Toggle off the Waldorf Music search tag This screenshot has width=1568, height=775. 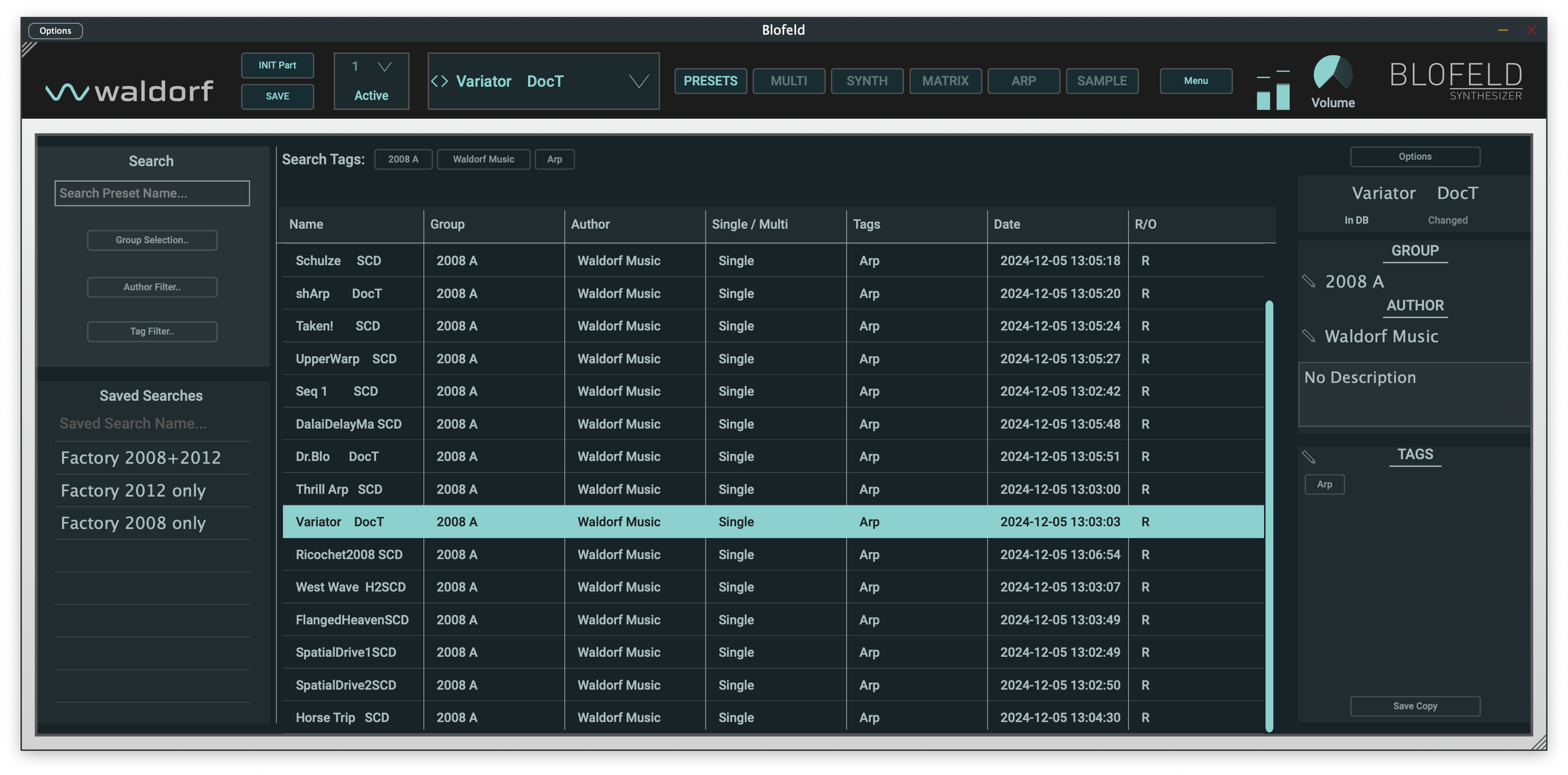click(x=483, y=159)
